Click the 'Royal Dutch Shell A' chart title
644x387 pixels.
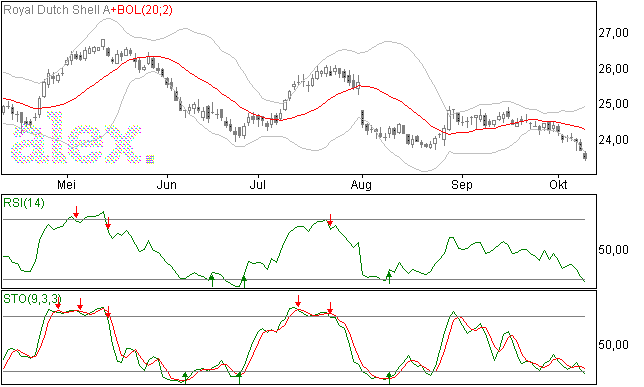click(57, 10)
